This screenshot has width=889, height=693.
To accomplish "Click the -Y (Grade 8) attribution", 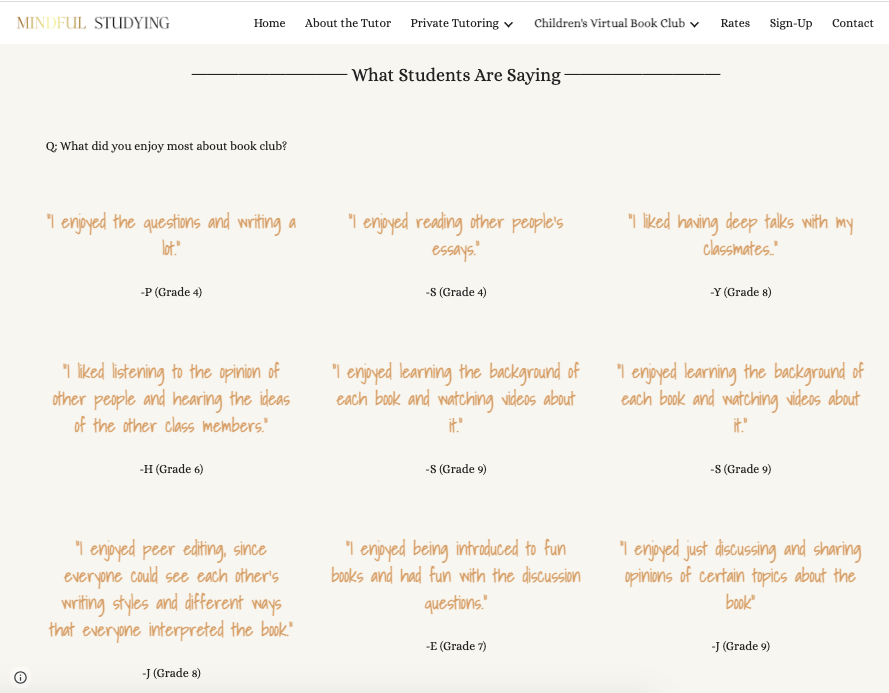I will tap(740, 292).
